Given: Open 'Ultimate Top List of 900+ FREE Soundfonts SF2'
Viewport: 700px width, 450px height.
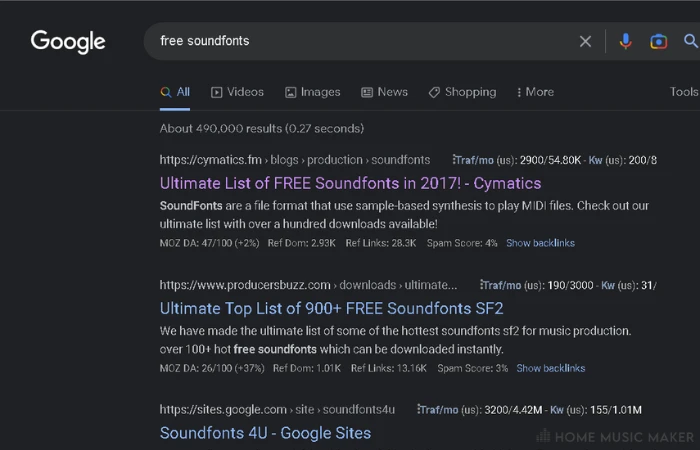Looking at the screenshot, I should [331, 308].
